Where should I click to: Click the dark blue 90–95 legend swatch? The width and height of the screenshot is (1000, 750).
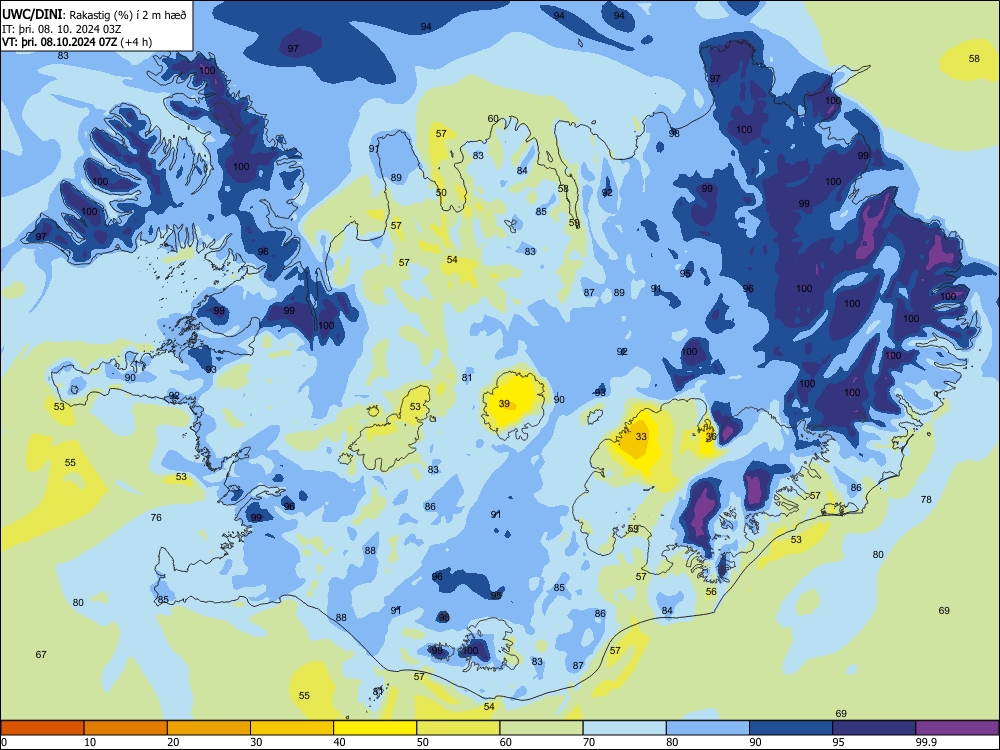[791, 728]
